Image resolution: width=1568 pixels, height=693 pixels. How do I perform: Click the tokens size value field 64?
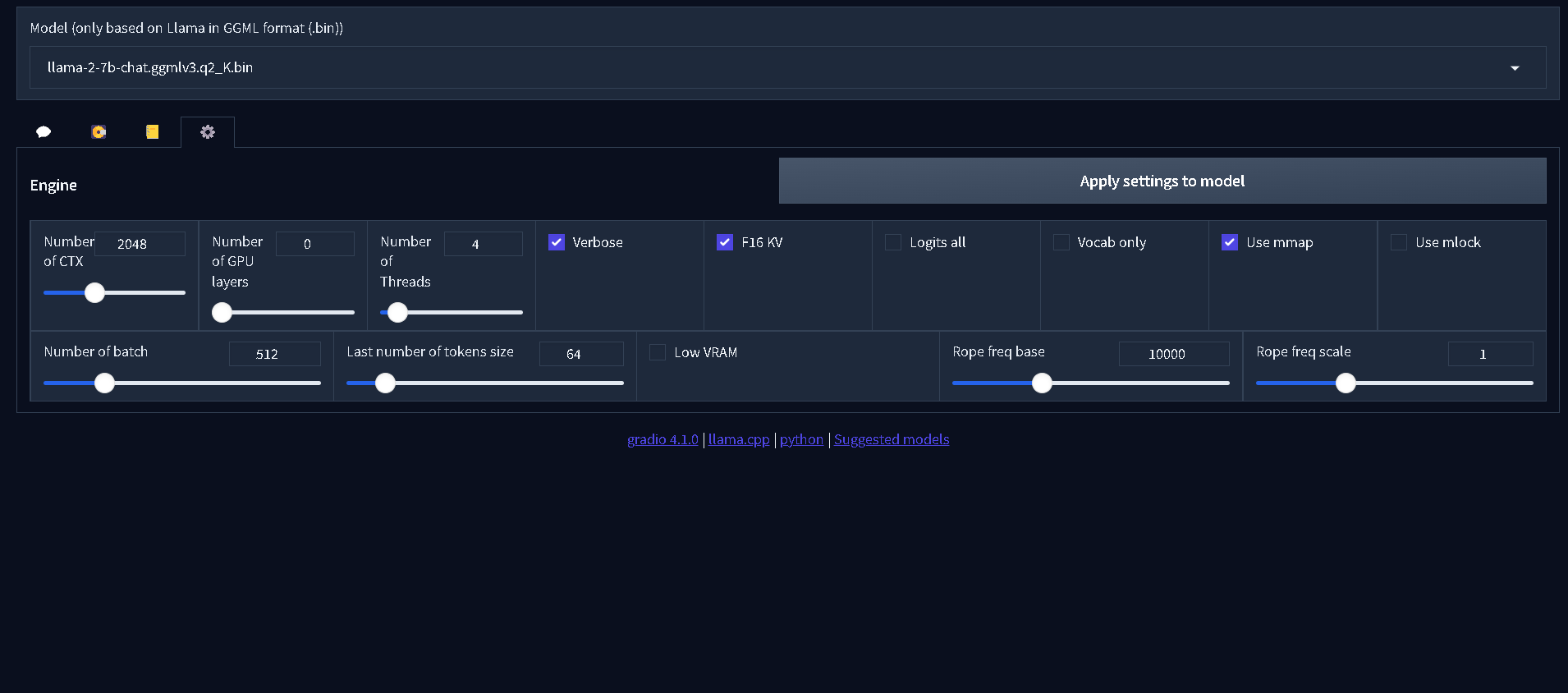[x=581, y=354]
